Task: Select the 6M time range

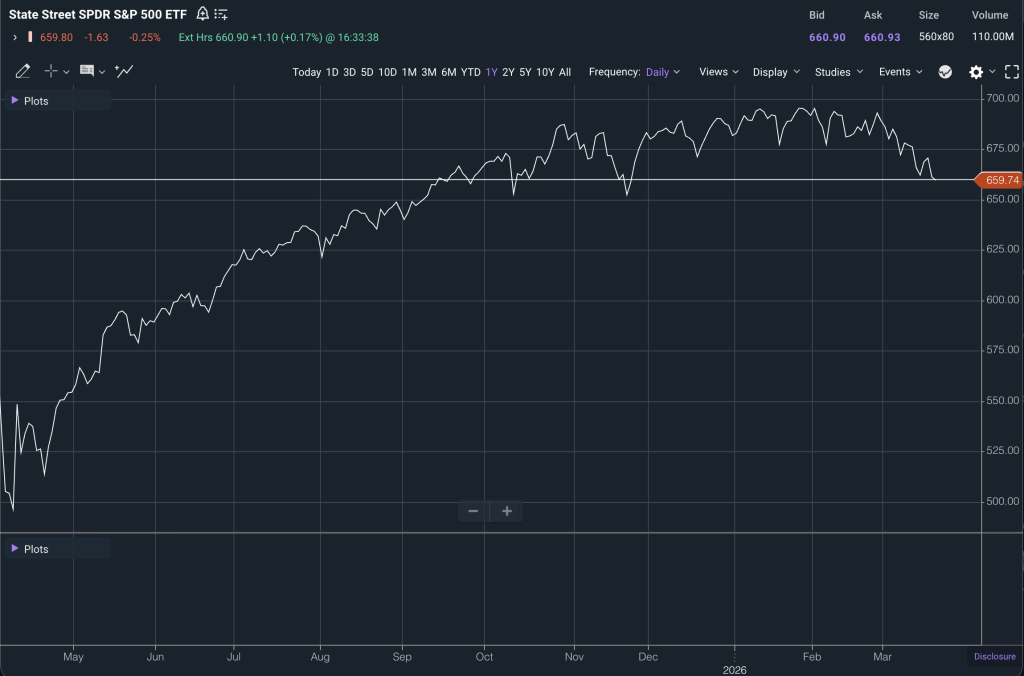Action: pyautogui.click(x=449, y=72)
